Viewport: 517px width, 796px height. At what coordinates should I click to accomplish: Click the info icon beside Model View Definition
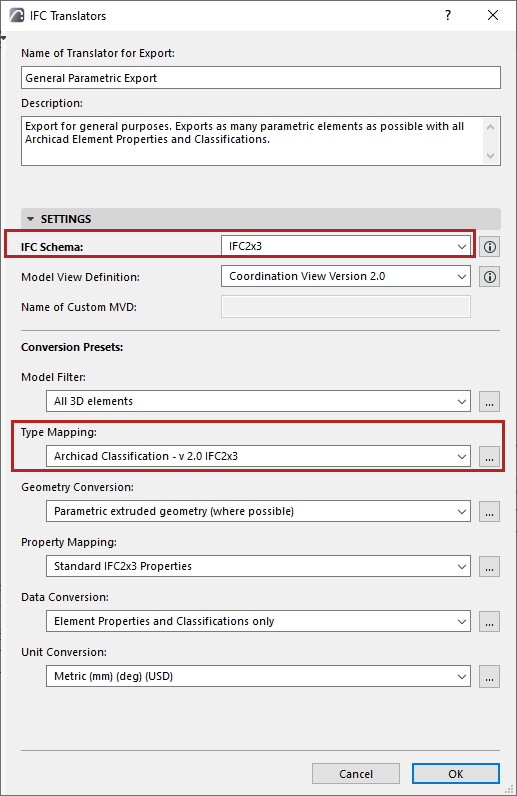pyautogui.click(x=490, y=277)
